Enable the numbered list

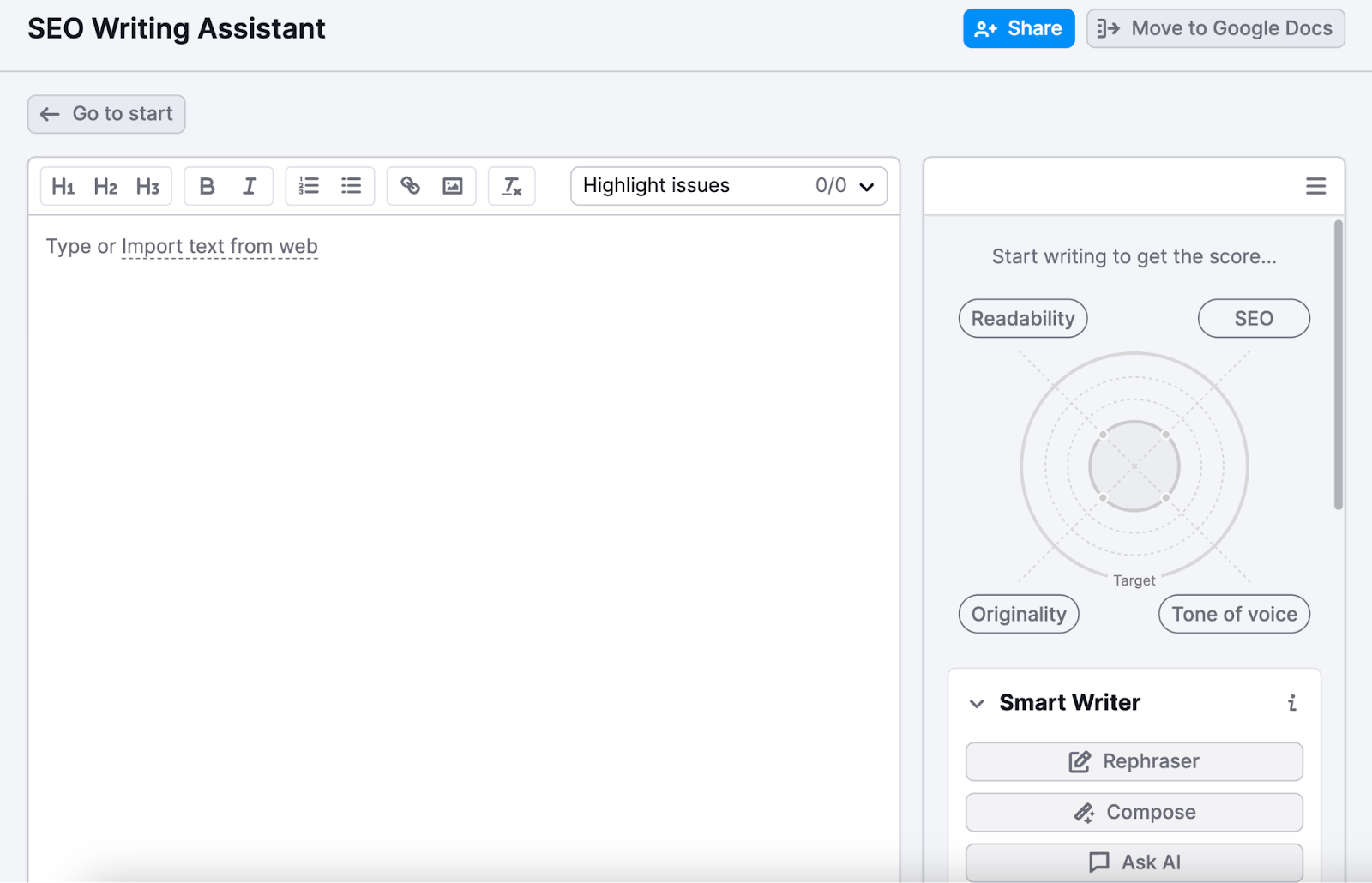pyautogui.click(x=308, y=186)
